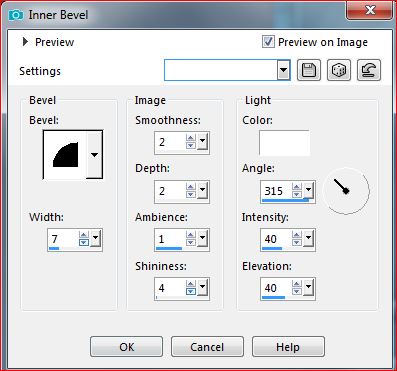Open the Elevation slider dropdown arrow

[x=309, y=287]
